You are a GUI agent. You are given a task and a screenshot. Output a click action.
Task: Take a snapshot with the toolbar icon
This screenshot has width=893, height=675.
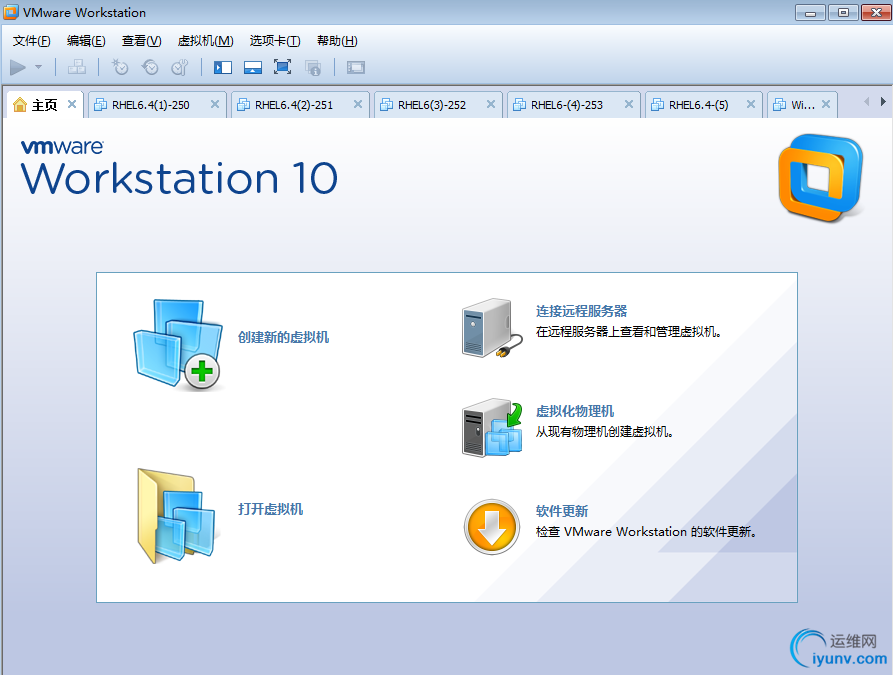coord(120,68)
